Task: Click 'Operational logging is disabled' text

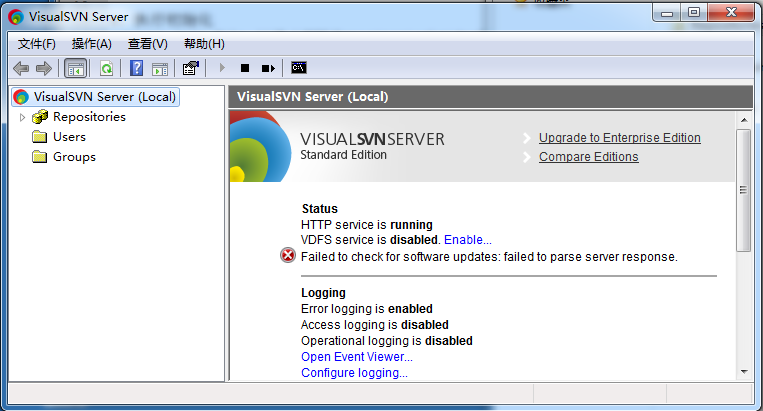Action: click(387, 341)
